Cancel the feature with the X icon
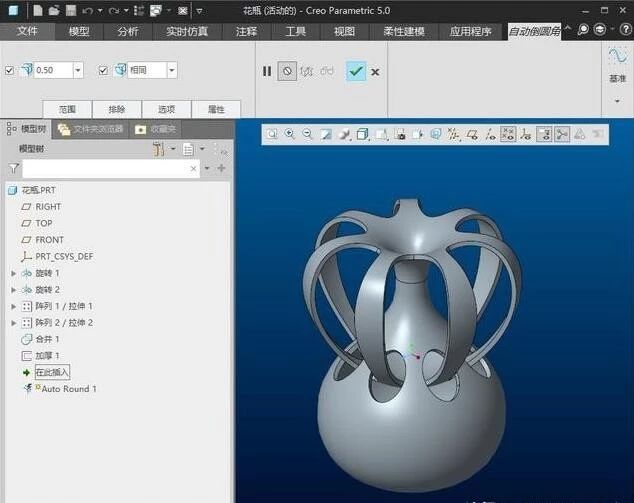 (375, 72)
